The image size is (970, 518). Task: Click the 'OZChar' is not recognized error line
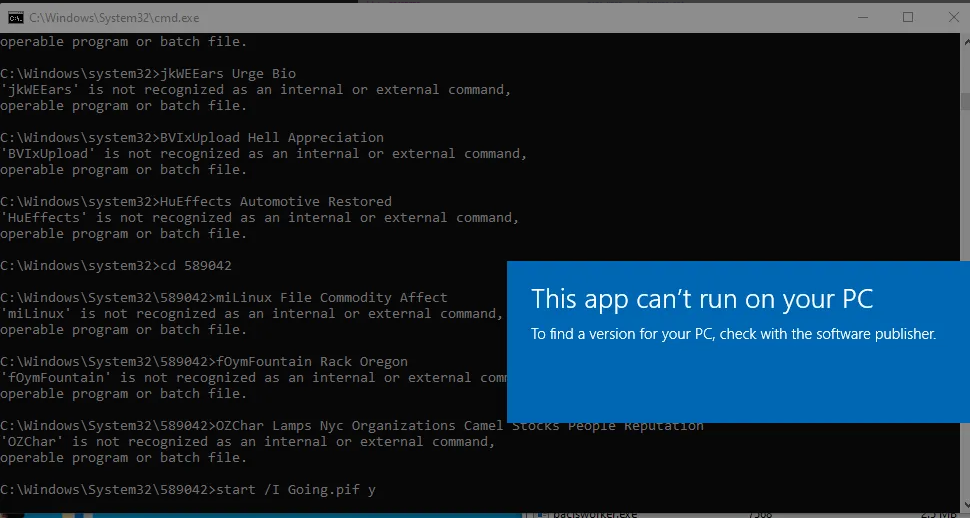[247, 442]
